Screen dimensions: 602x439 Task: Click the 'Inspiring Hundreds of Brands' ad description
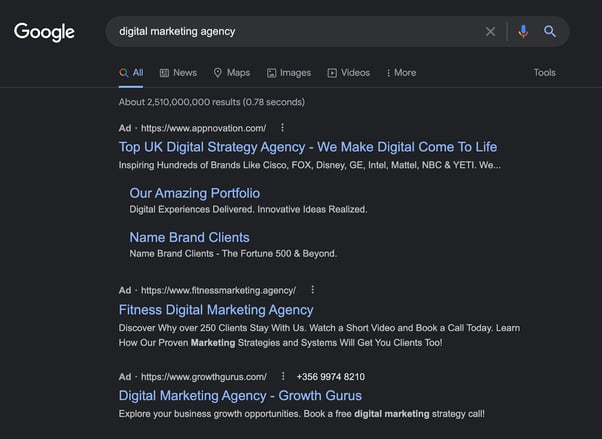pos(309,165)
